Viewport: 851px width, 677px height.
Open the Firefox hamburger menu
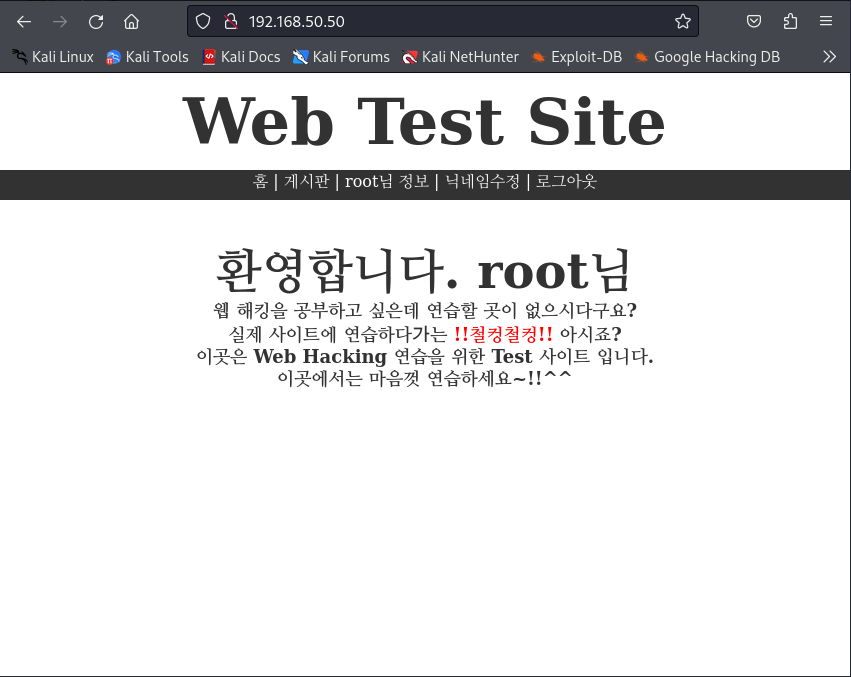coord(826,22)
